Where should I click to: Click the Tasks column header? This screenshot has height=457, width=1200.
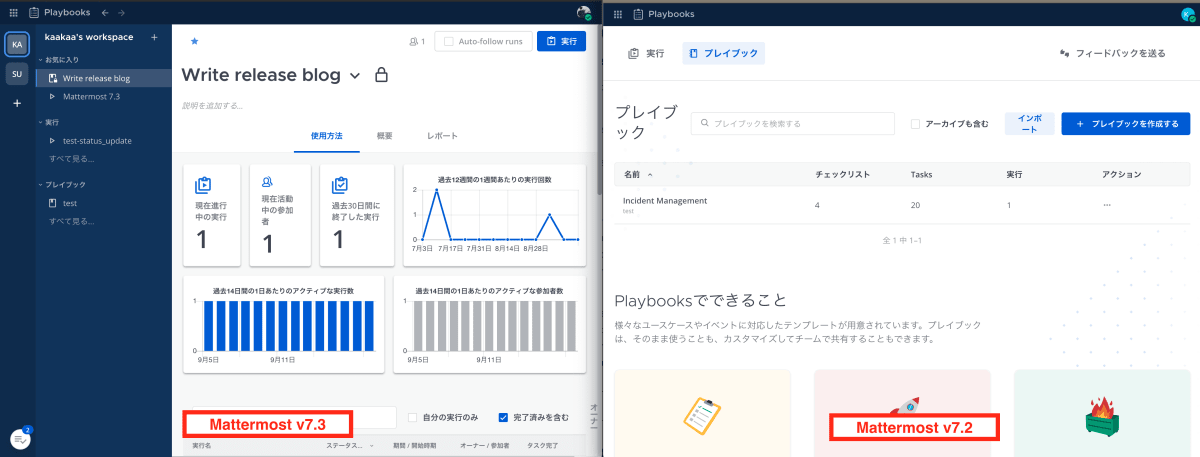pos(921,174)
